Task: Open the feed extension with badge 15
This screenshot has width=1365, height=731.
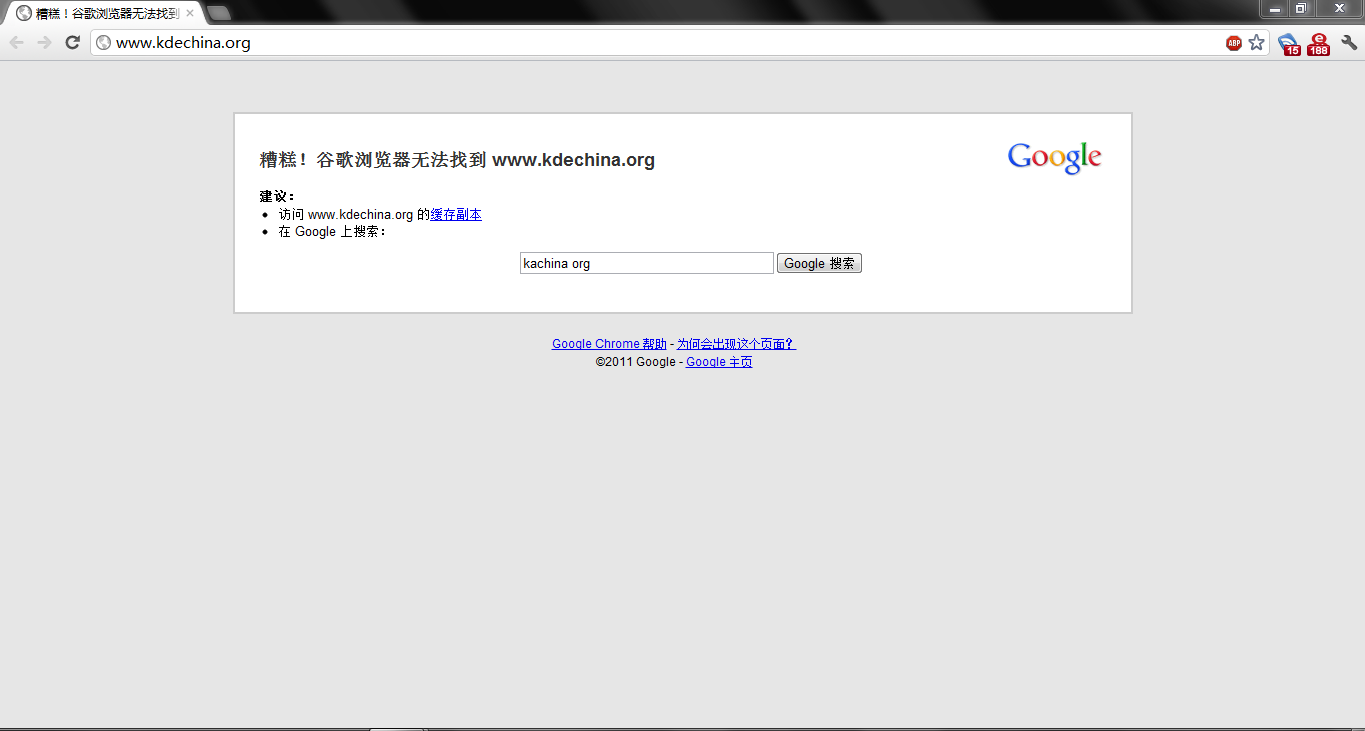Action: [1289, 44]
